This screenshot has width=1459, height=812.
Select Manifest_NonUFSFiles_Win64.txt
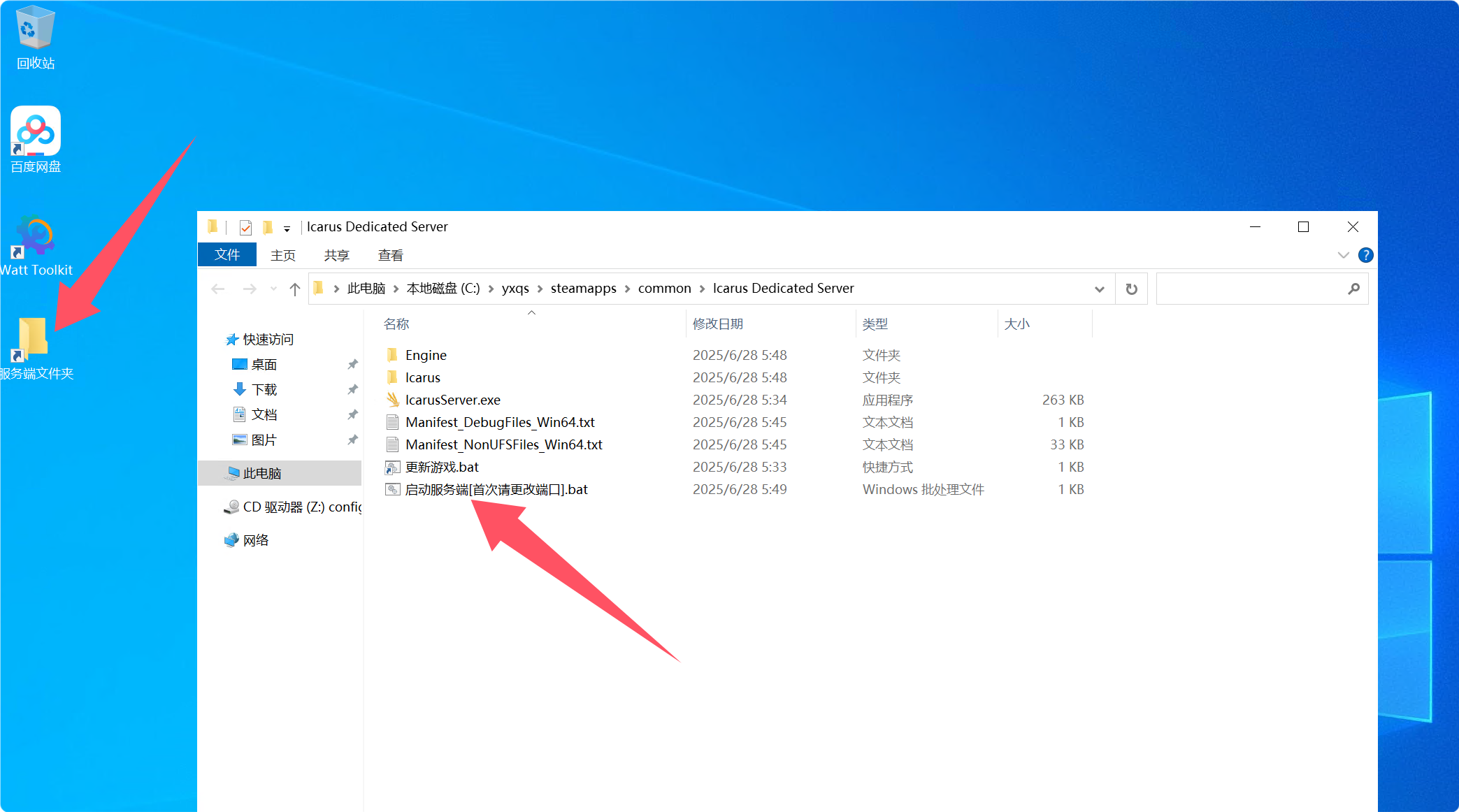pyautogui.click(x=503, y=444)
